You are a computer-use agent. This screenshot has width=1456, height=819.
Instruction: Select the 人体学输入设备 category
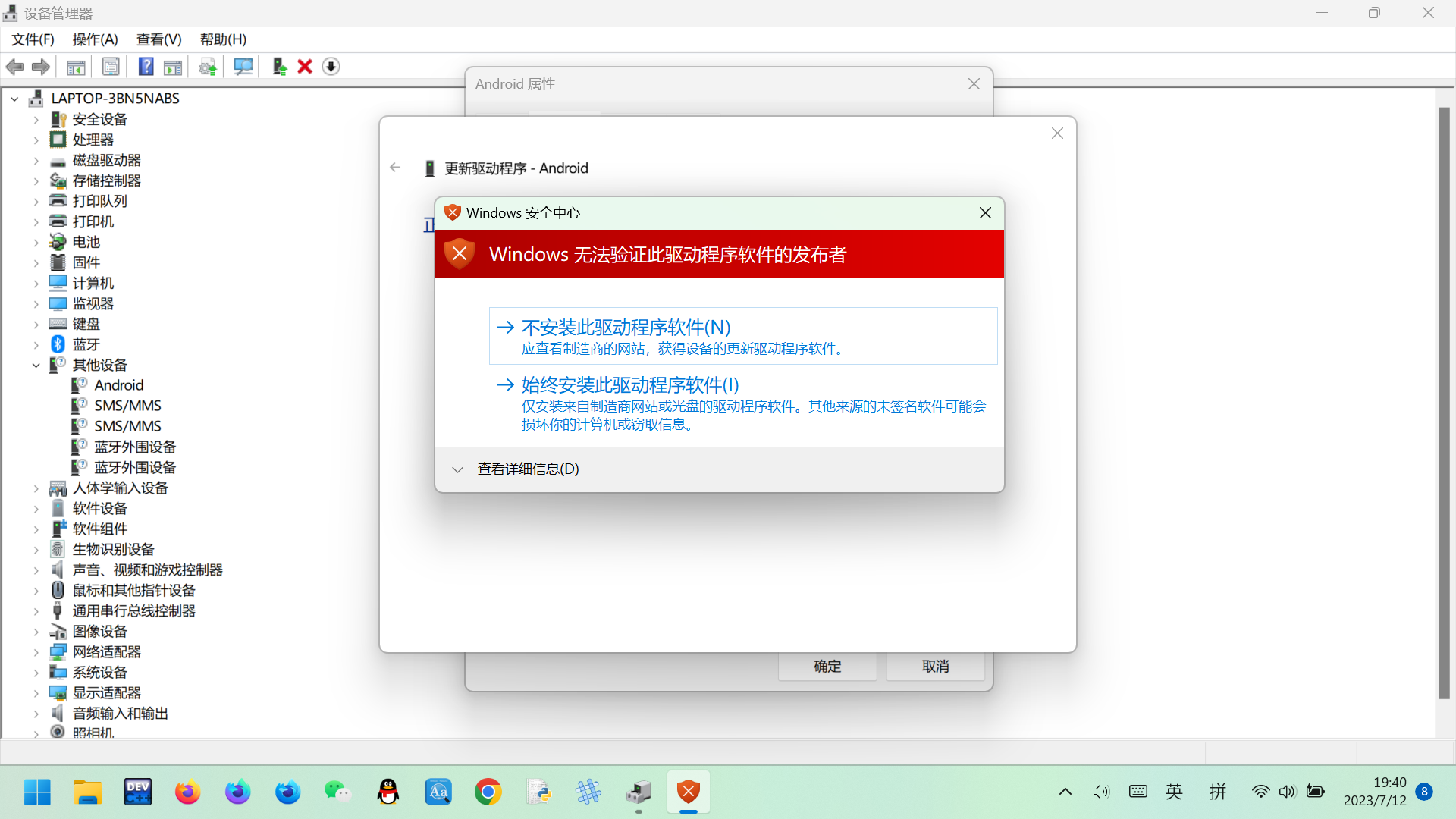click(x=120, y=488)
